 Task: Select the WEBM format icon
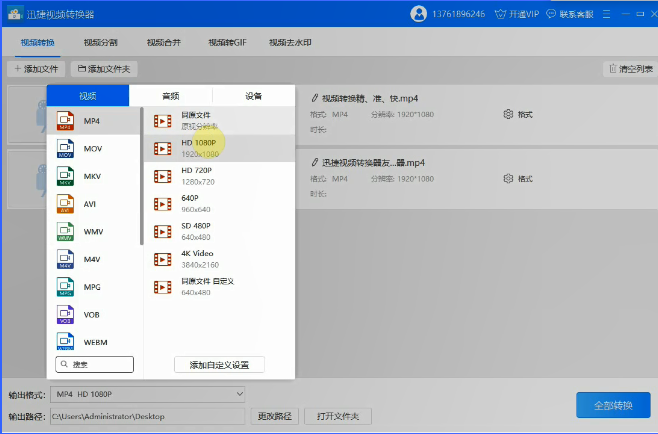65,341
